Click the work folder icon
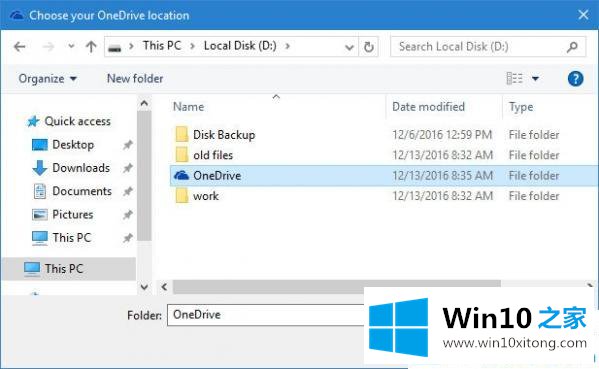This screenshot has width=599, height=369. point(182,196)
